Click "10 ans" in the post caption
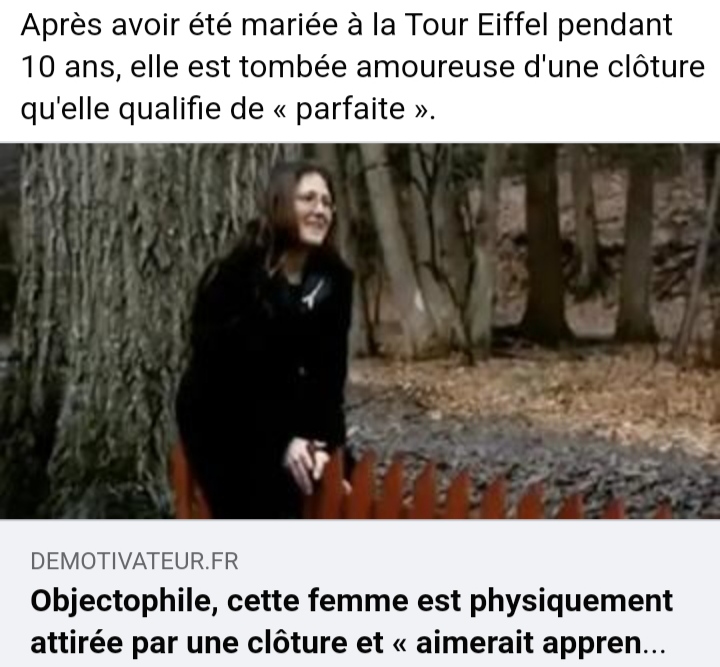 tap(68, 67)
